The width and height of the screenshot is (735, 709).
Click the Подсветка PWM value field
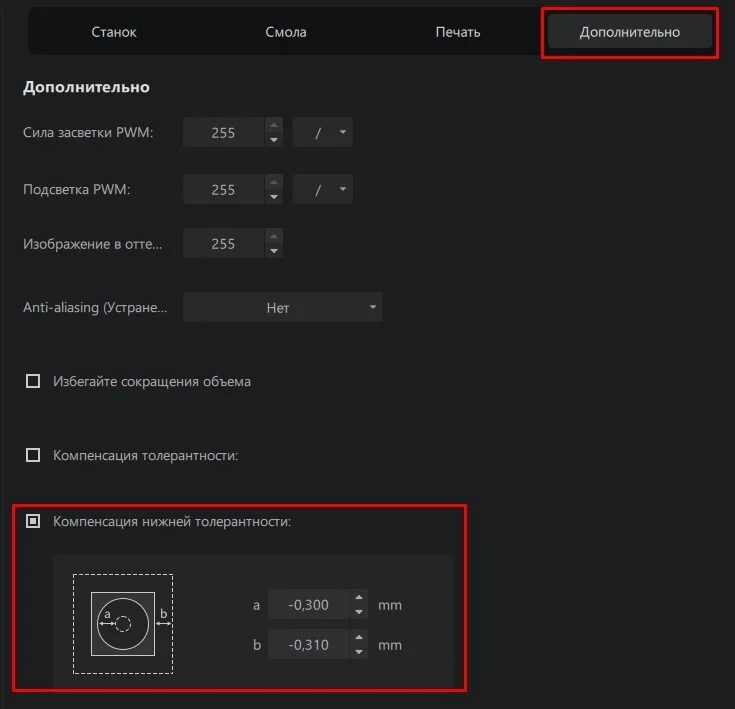tap(223, 189)
